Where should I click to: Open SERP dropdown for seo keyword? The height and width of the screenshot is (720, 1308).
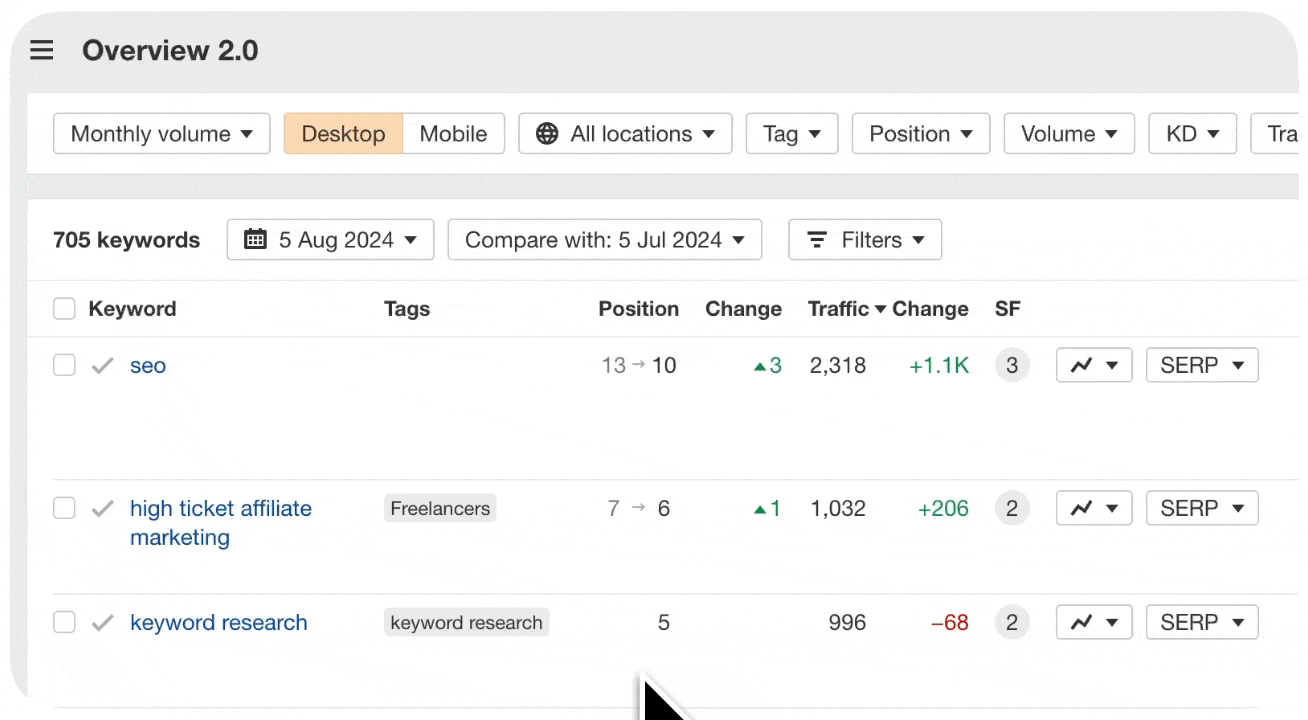[x=1201, y=366]
